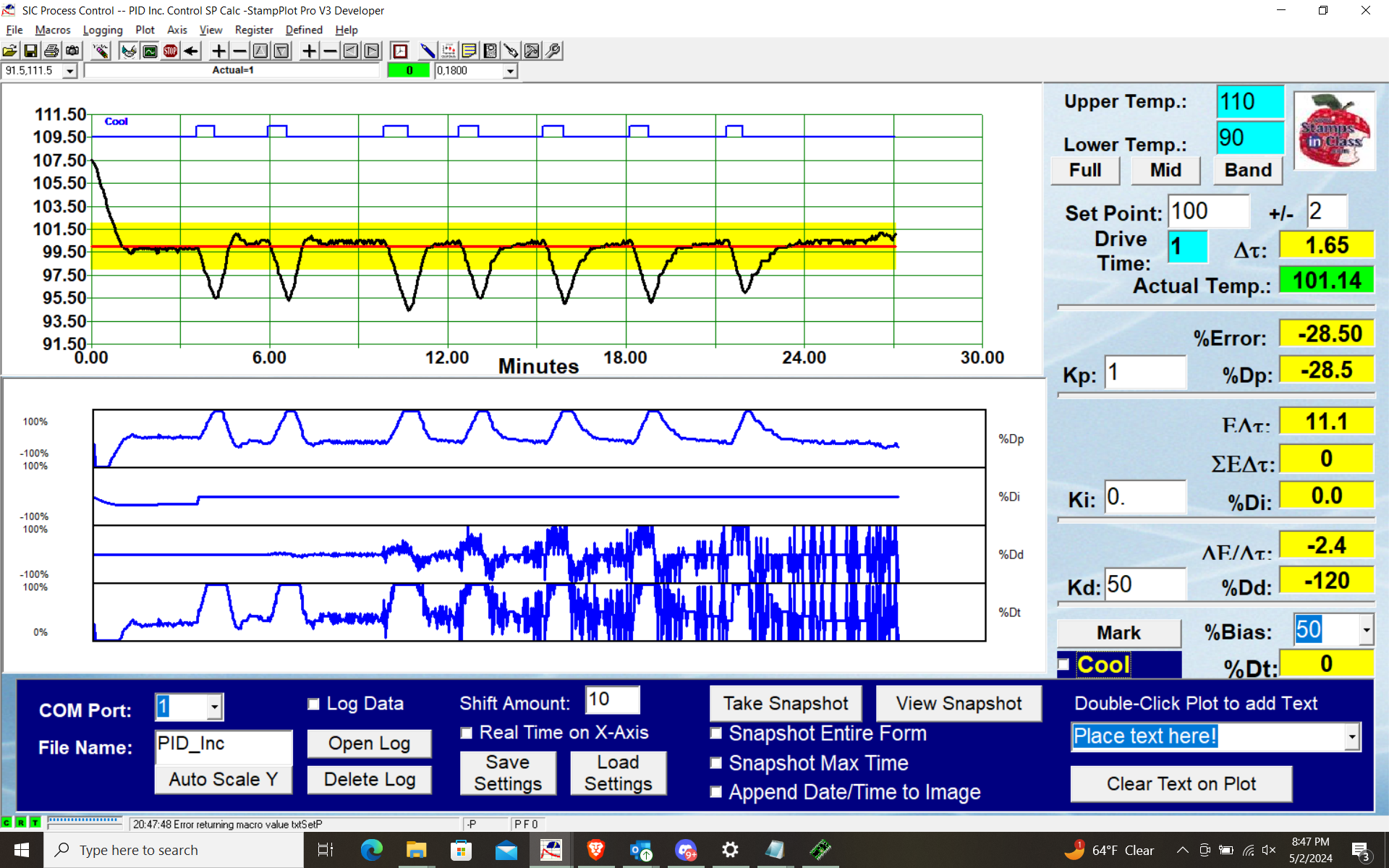Viewport: 1389px width, 868px height.
Task: Click Clear Text on Plot button
Action: [x=1181, y=783]
